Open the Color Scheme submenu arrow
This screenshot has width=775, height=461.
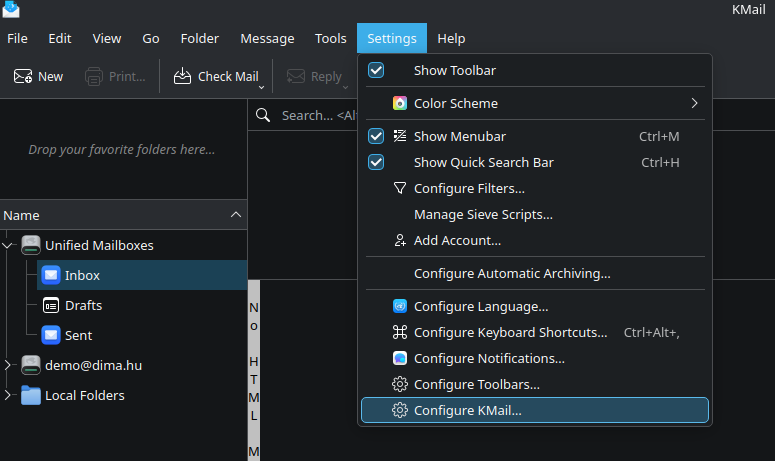pyautogui.click(x=694, y=103)
